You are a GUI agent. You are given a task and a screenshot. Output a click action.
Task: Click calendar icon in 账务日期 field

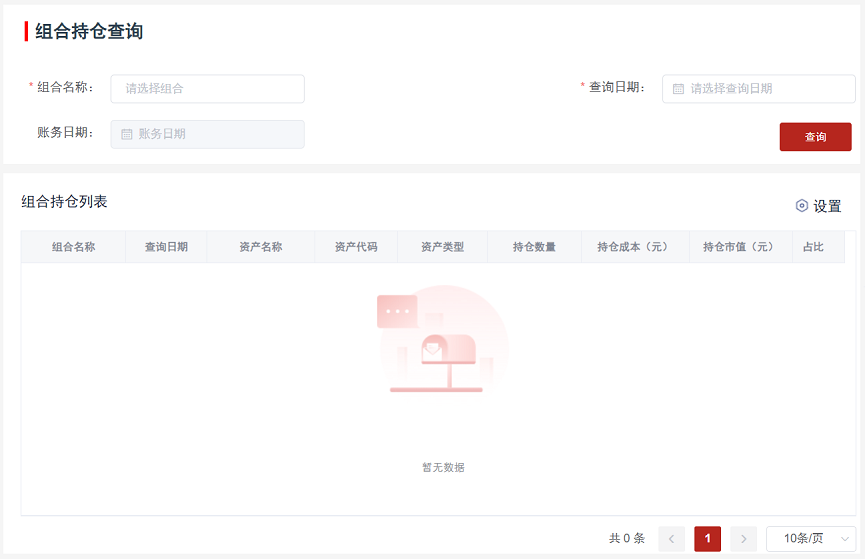(x=127, y=134)
